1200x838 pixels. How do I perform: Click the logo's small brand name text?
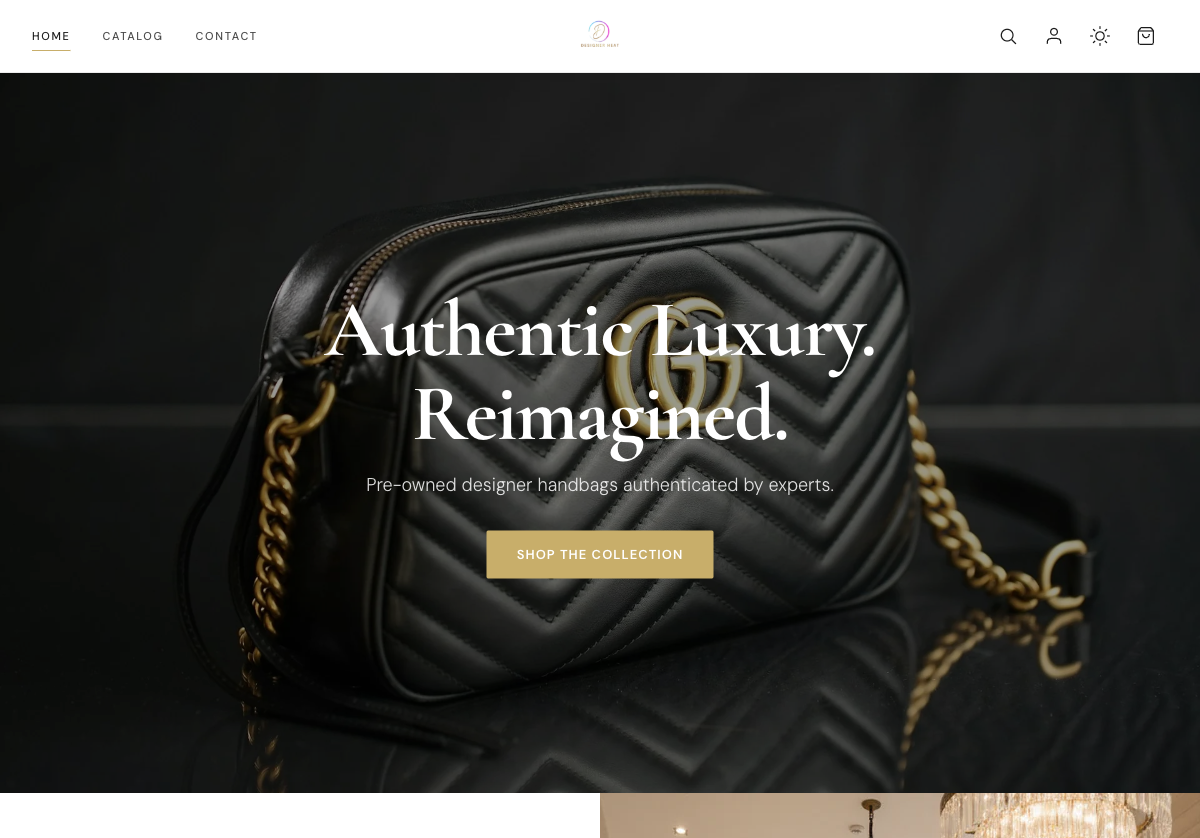[x=600, y=46]
